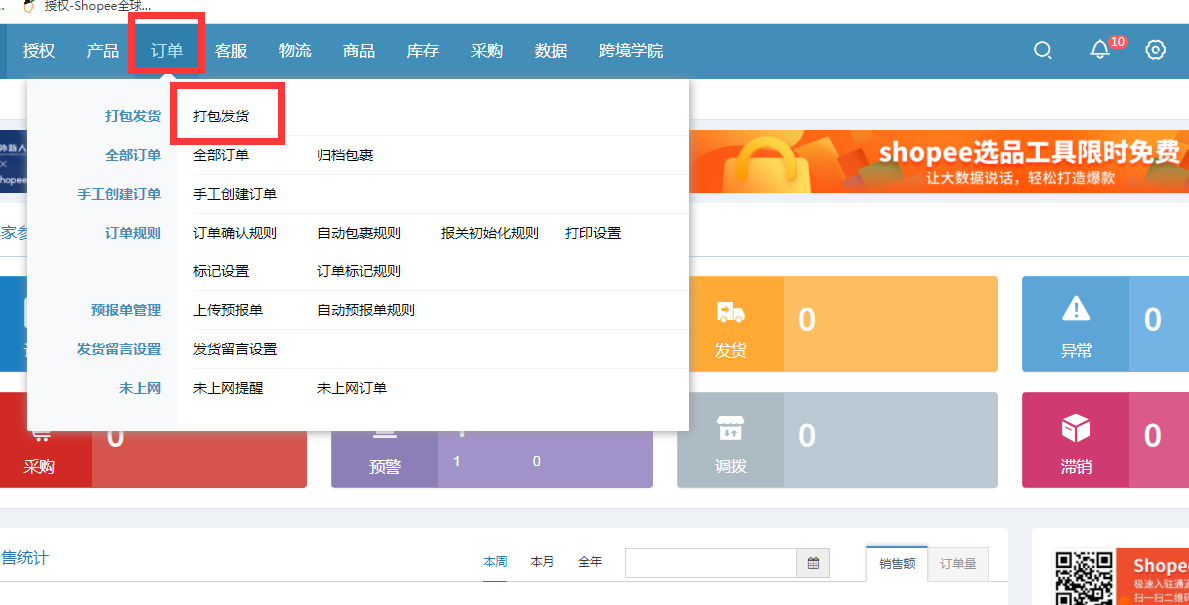Select the 销售额 tab

click(x=897, y=563)
